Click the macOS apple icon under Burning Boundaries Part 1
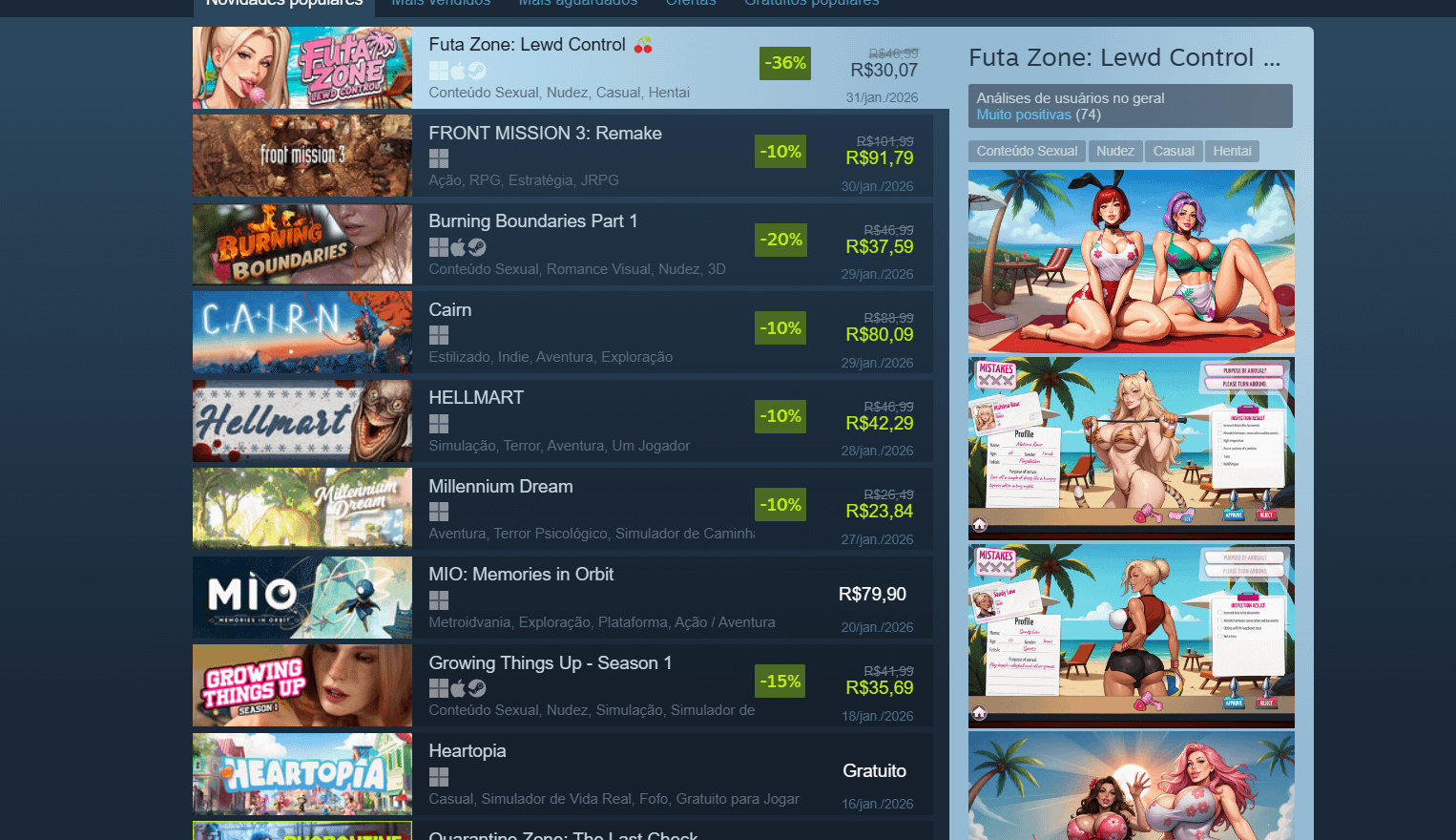Screen dimensions: 1456x840 pos(458,247)
